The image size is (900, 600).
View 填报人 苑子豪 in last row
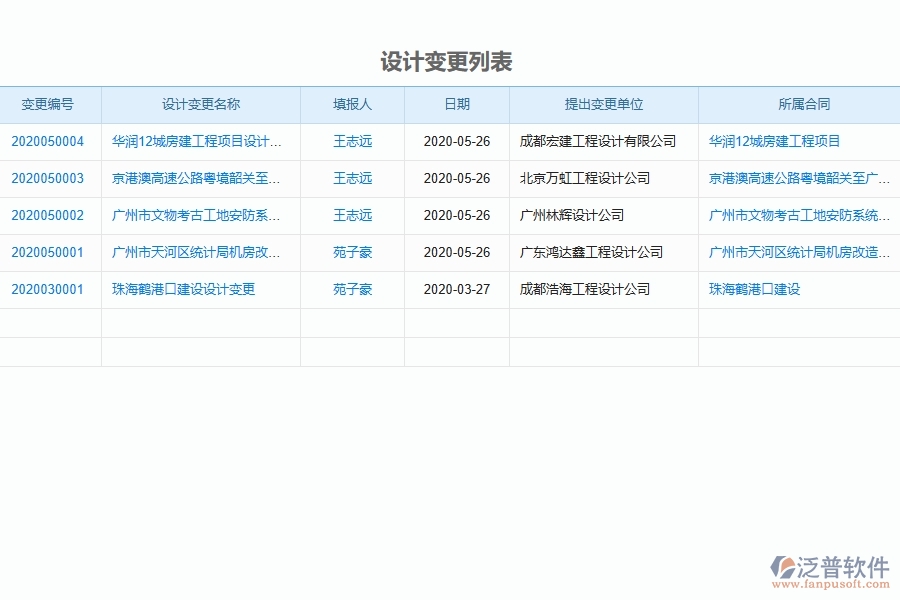351,290
